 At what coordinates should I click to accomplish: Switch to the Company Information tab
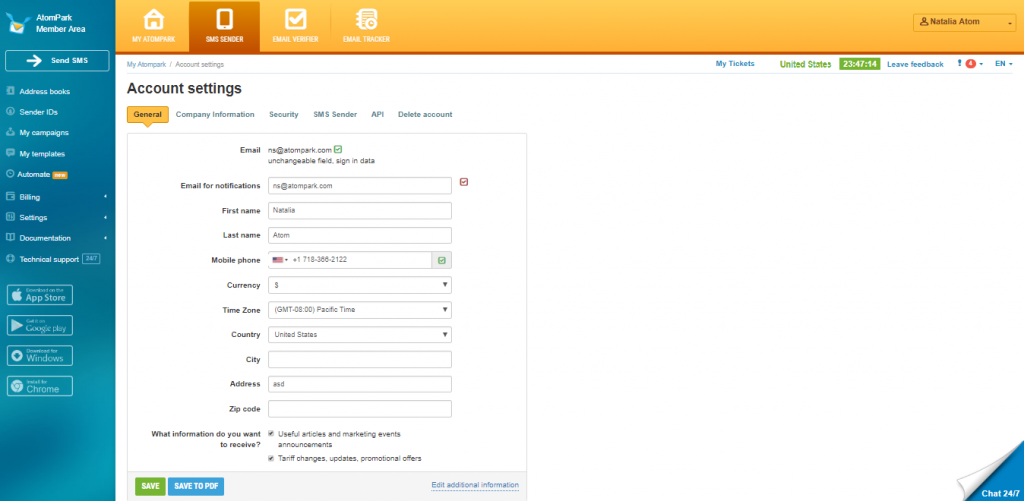pyautogui.click(x=215, y=115)
